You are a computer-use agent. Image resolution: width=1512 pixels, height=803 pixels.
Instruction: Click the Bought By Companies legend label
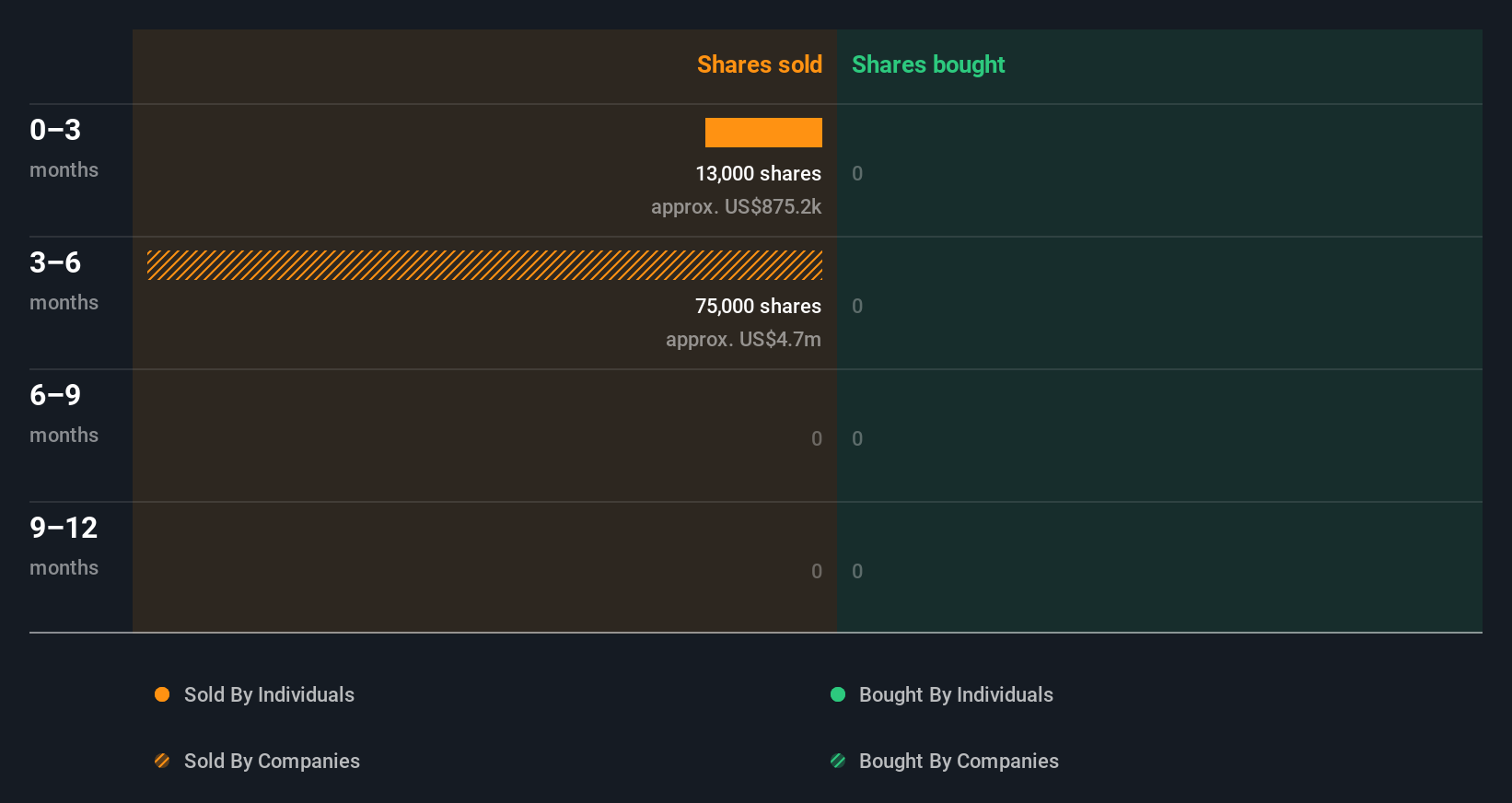[x=959, y=761]
